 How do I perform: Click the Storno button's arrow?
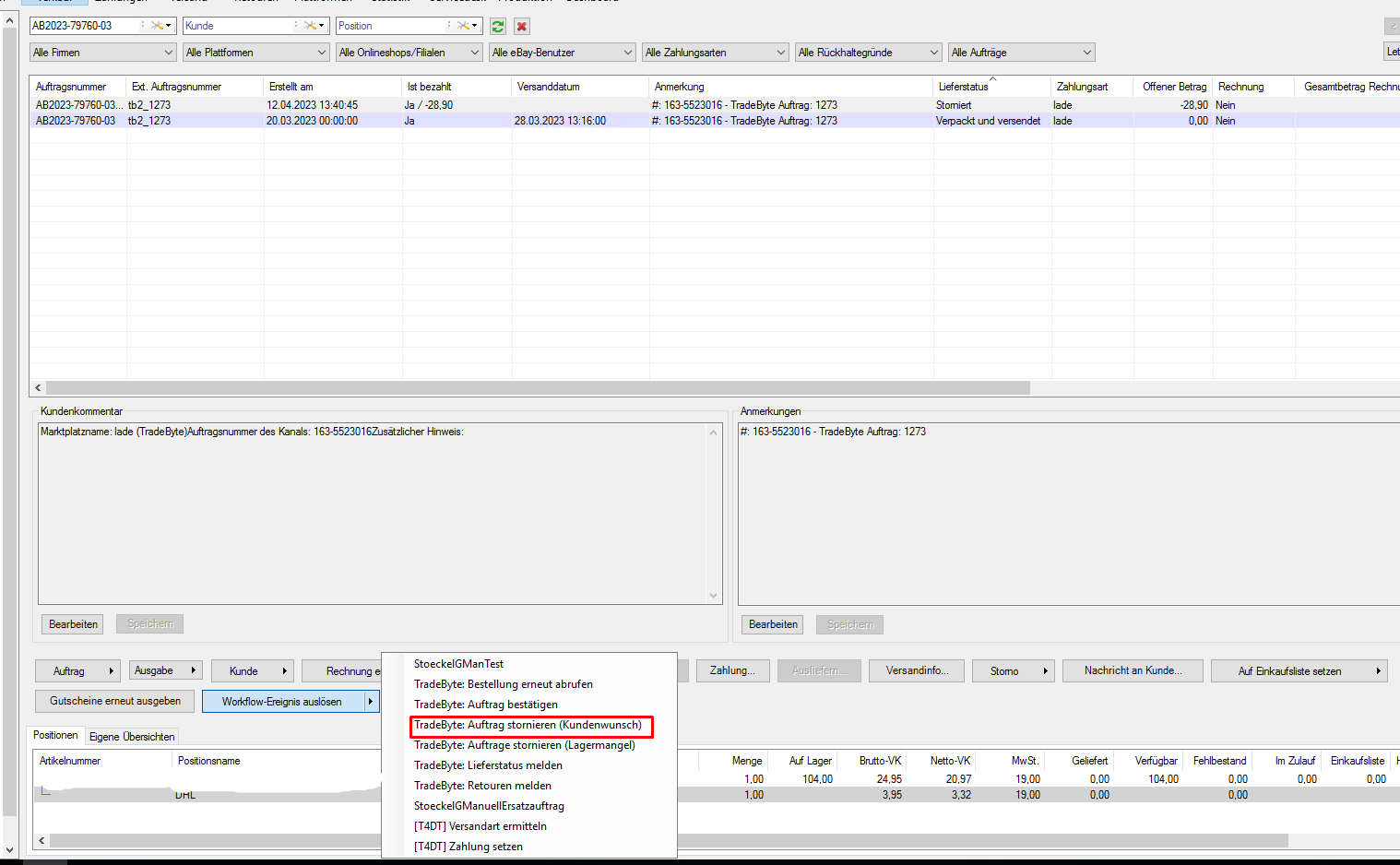point(1046,671)
